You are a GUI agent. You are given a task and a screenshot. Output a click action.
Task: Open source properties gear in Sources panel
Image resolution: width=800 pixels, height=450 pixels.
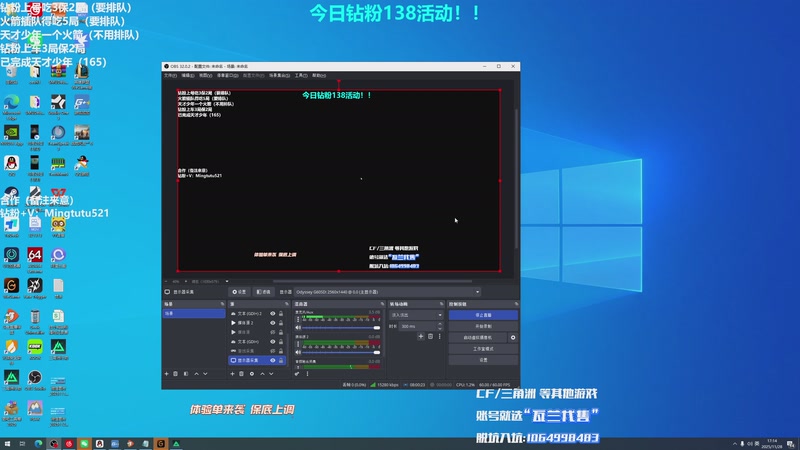252,374
